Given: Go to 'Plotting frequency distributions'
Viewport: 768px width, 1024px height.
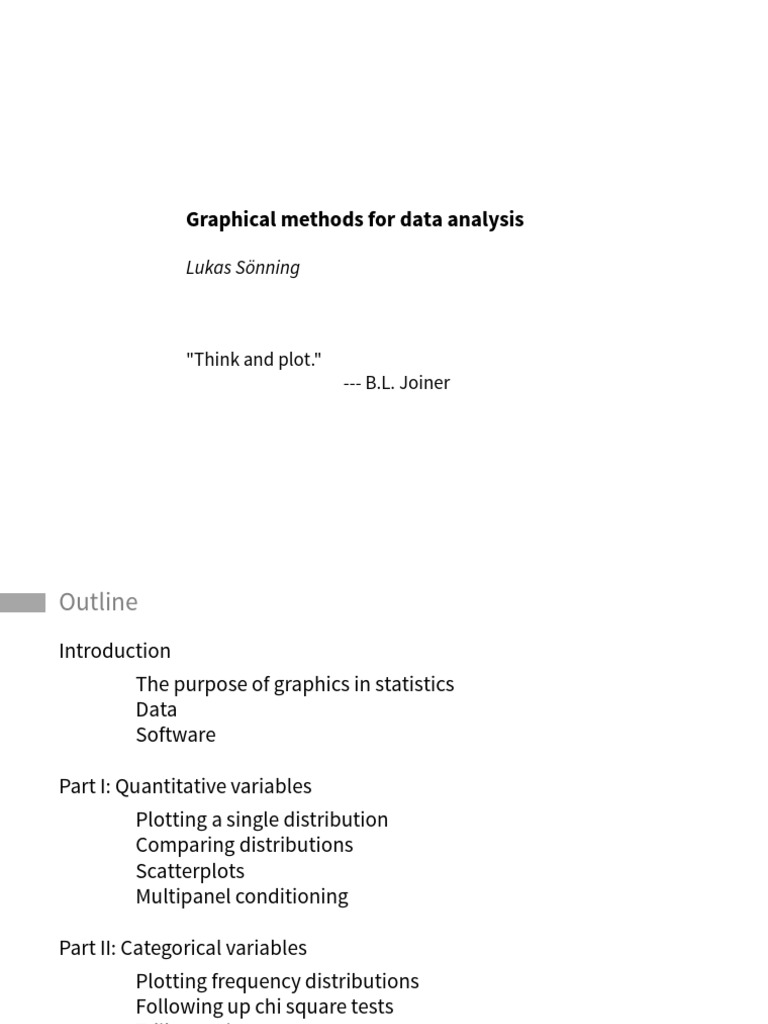Looking at the screenshot, I should pos(277,981).
